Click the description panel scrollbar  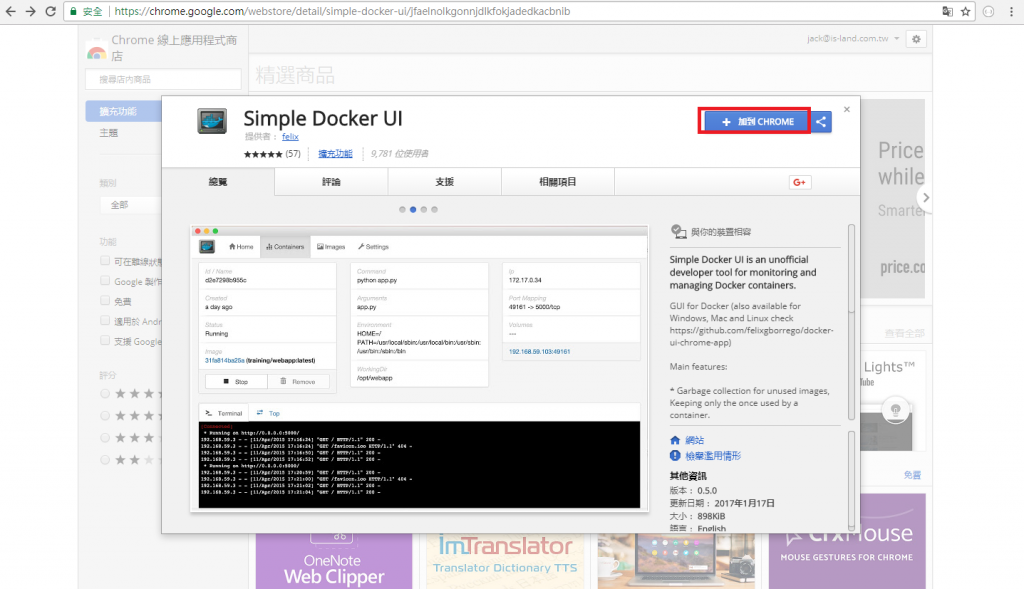click(x=851, y=323)
